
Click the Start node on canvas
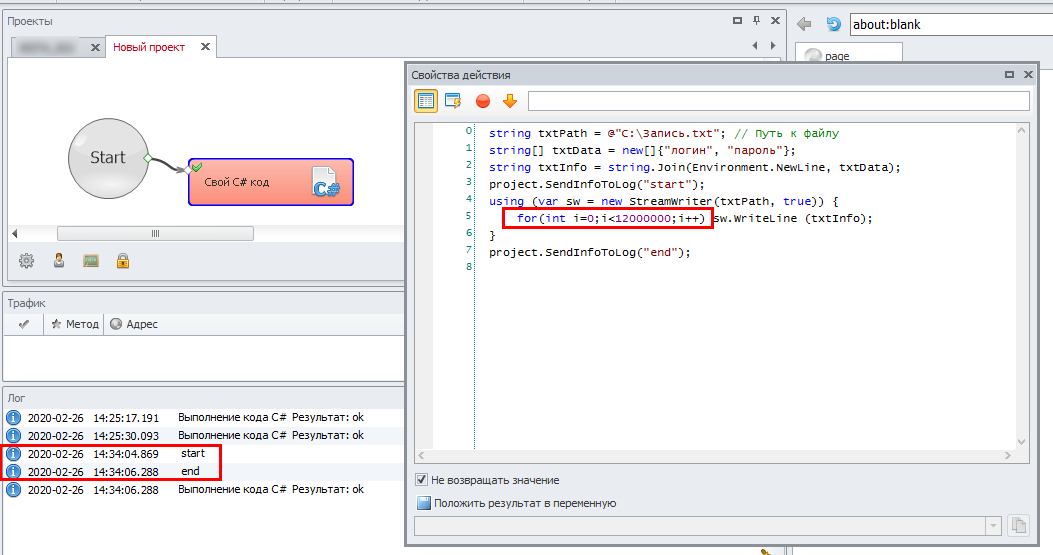107,157
